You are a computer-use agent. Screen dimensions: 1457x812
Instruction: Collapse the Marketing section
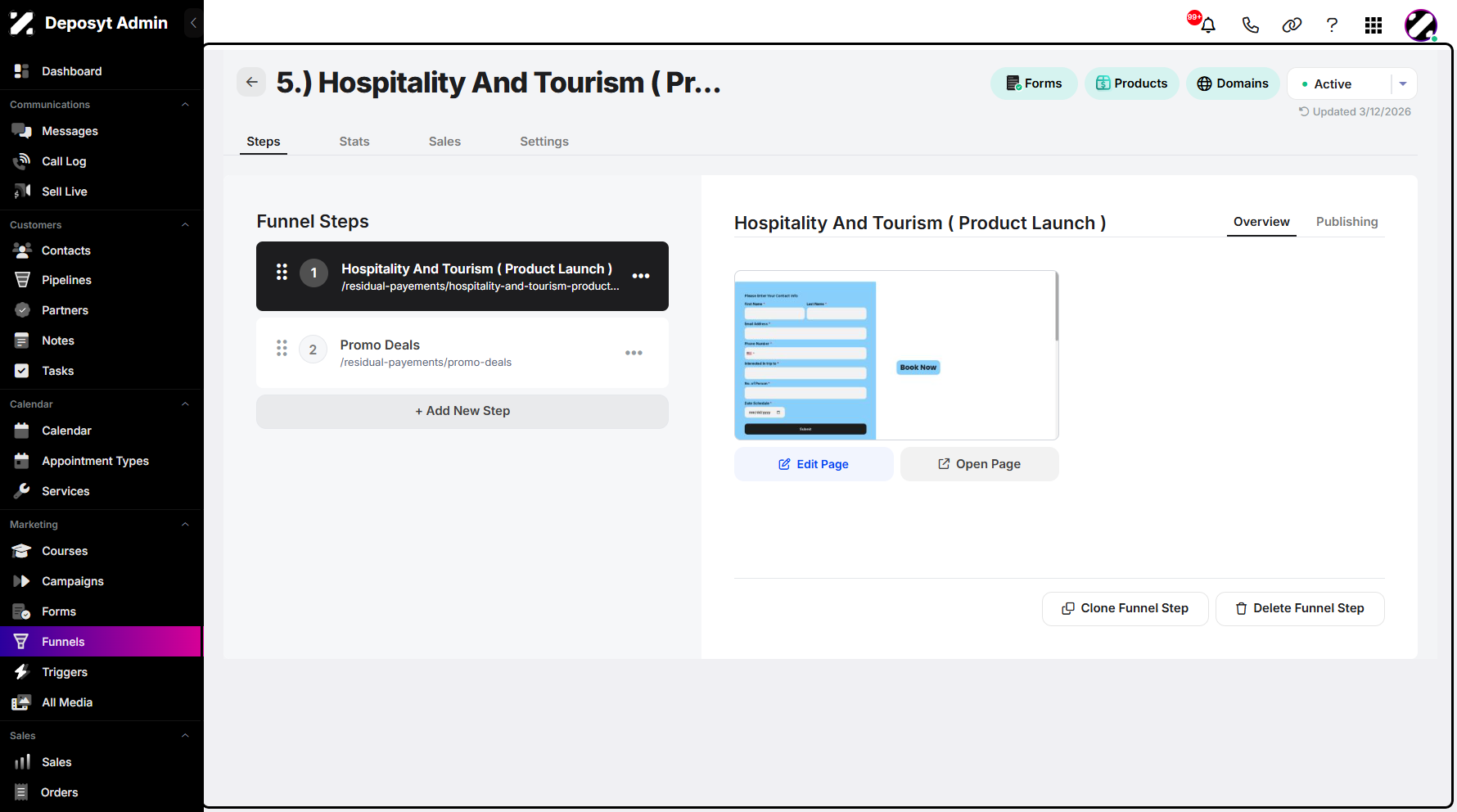click(x=185, y=525)
